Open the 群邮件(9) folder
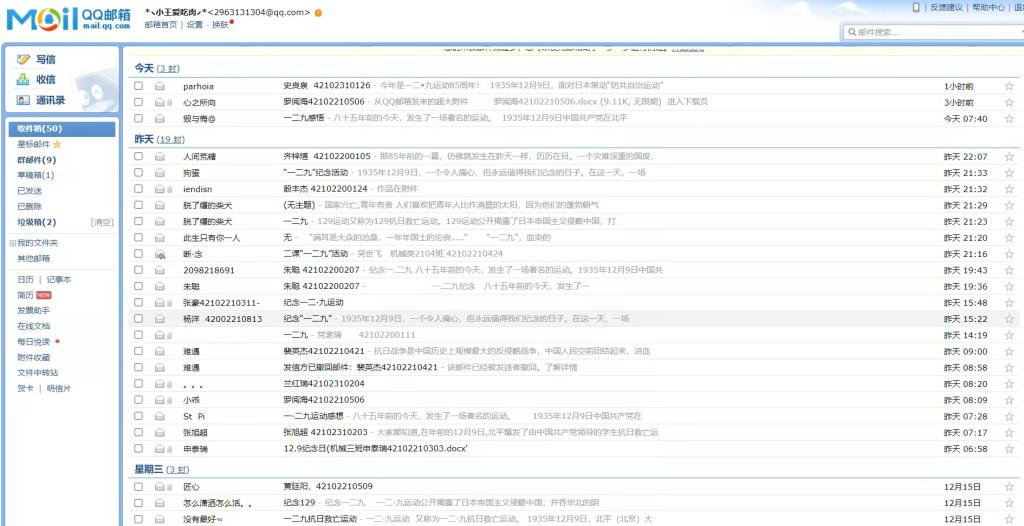Screen dimensions: 1024x526 click(x=37, y=160)
